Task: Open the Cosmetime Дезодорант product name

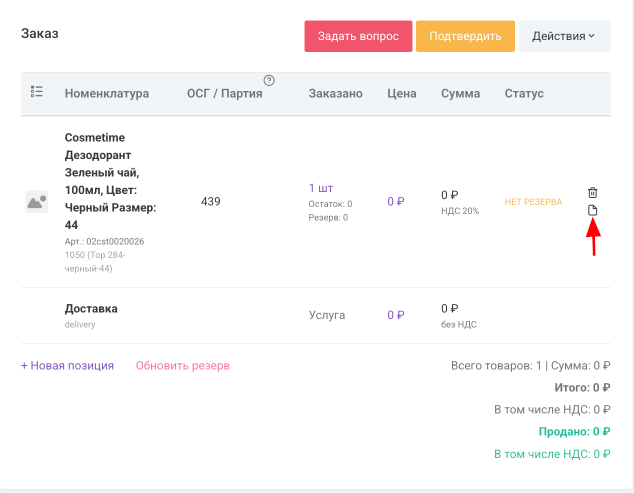Action: coord(110,181)
